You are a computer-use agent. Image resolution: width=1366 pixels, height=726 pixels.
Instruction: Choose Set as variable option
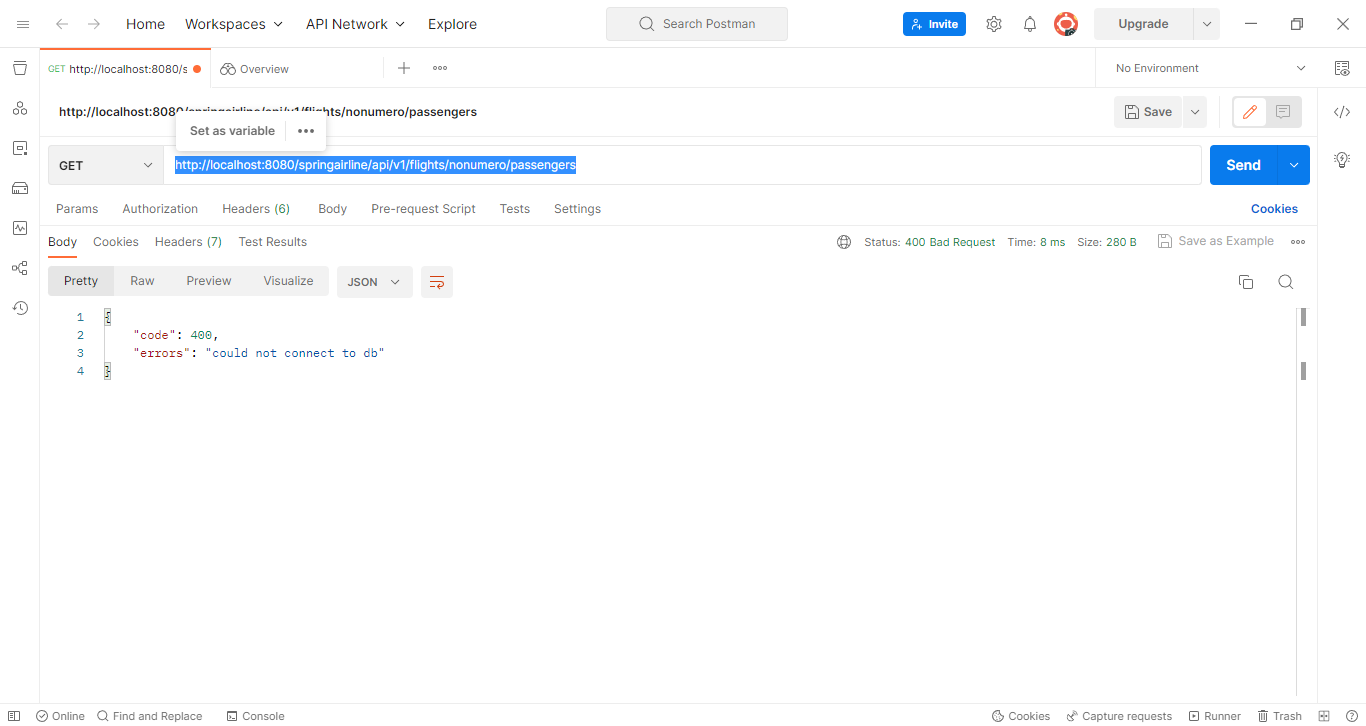pos(232,130)
